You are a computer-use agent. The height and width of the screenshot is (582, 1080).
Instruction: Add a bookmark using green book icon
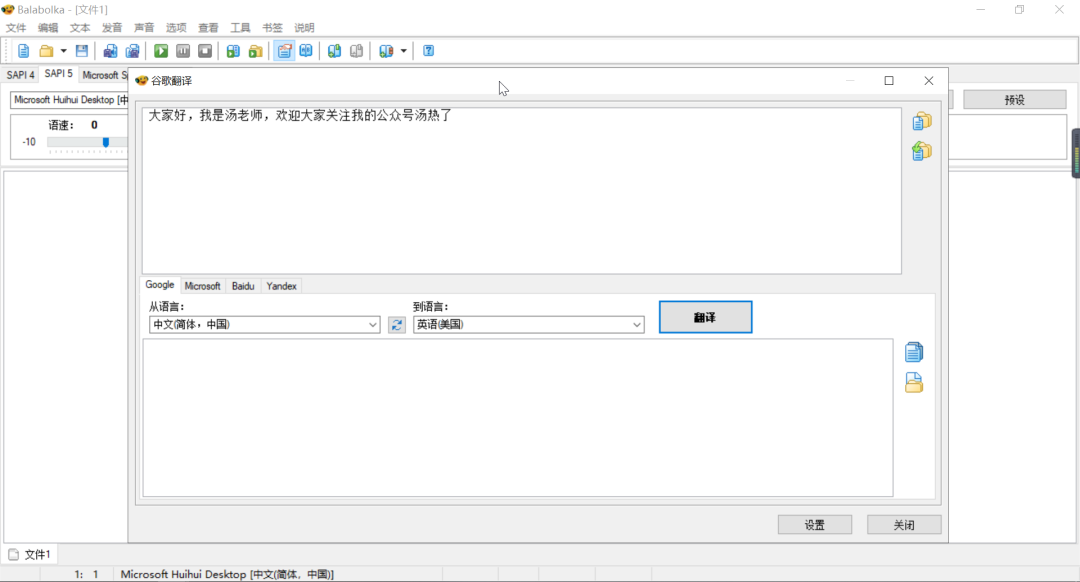[334, 51]
